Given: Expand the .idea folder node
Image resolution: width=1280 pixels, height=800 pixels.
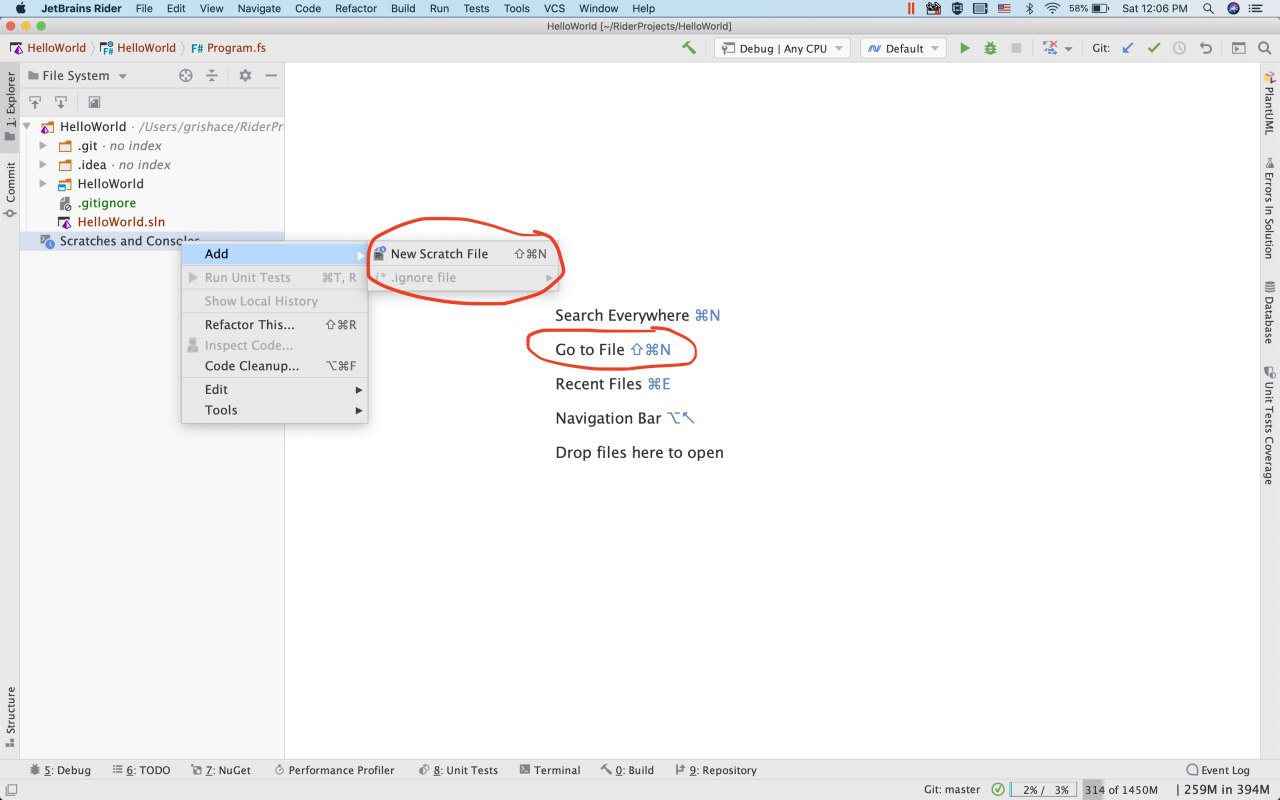Looking at the screenshot, I should pyautogui.click(x=43, y=165).
